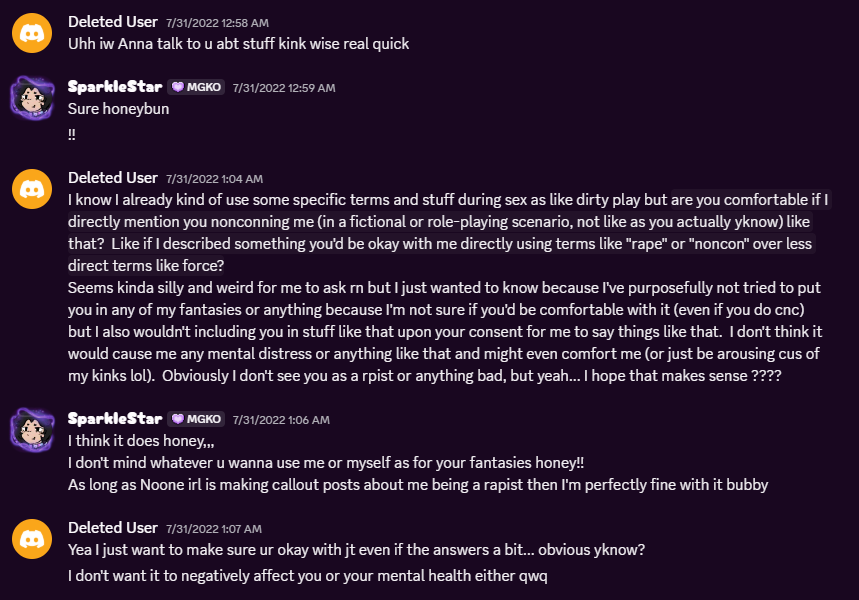Image resolution: width=859 pixels, height=600 pixels.
Task: Click MGKO server tag beside 12:59 AM message
Action: [x=196, y=87]
